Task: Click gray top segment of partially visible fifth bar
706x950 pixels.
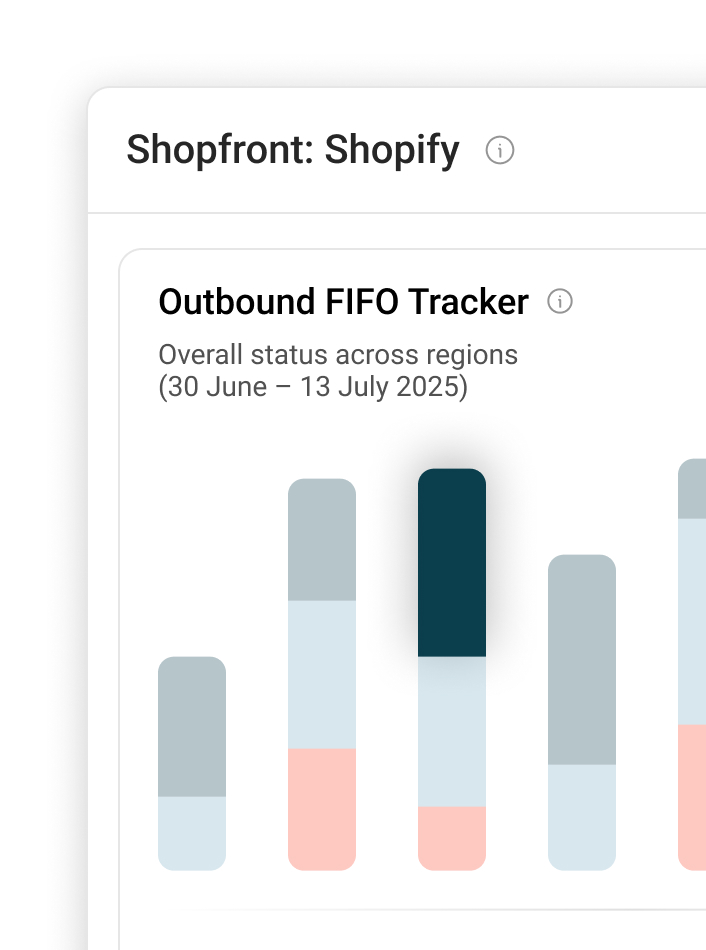Action: [x=692, y=489]
